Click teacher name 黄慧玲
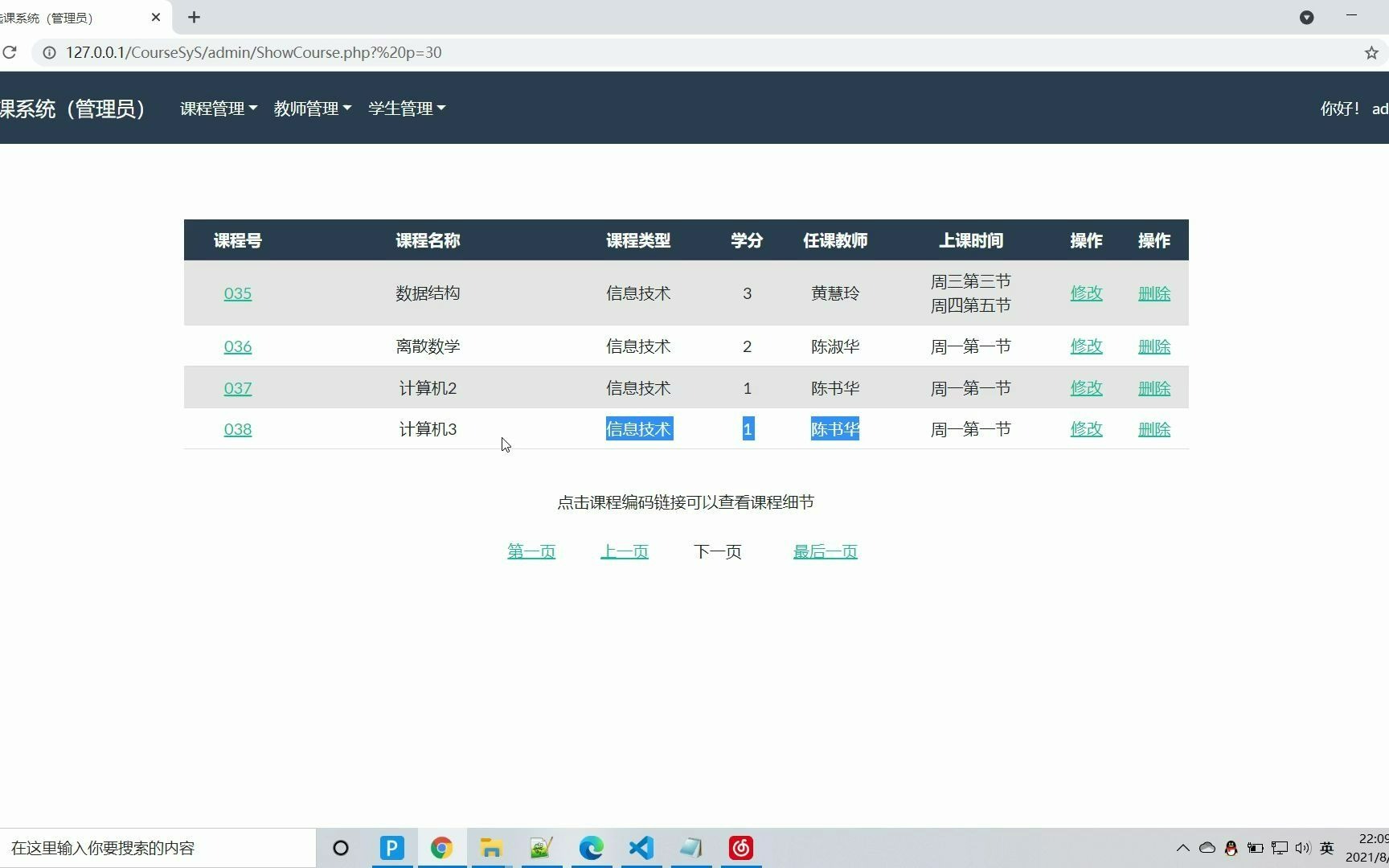 coord(835,293)
